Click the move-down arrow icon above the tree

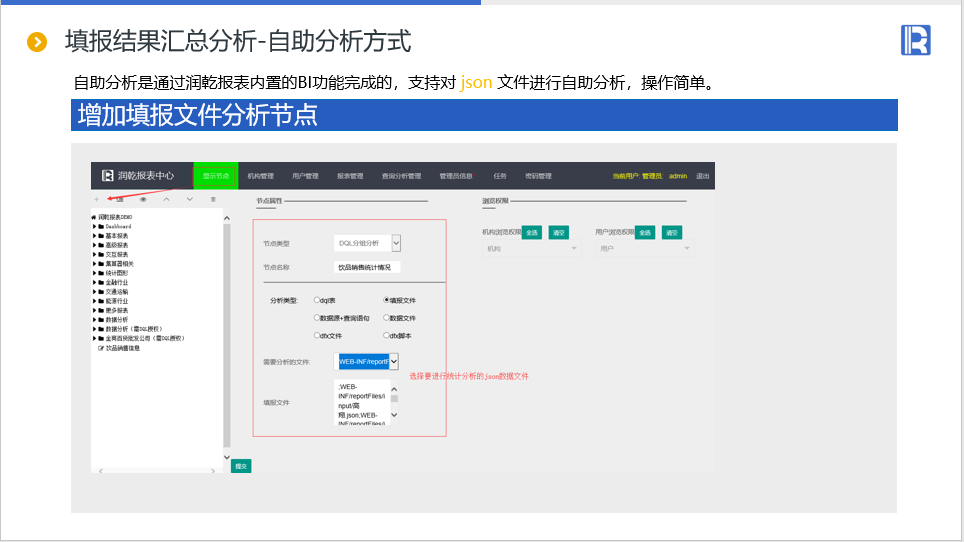point(189,199)
